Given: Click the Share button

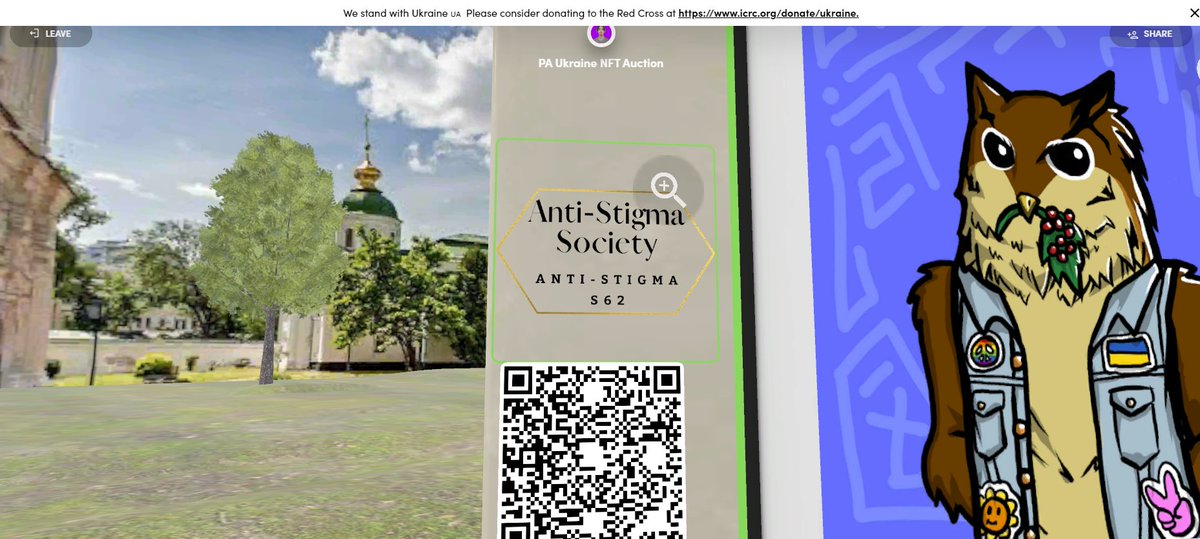Looking at the screenshot, I should (x=1149, y=34).
